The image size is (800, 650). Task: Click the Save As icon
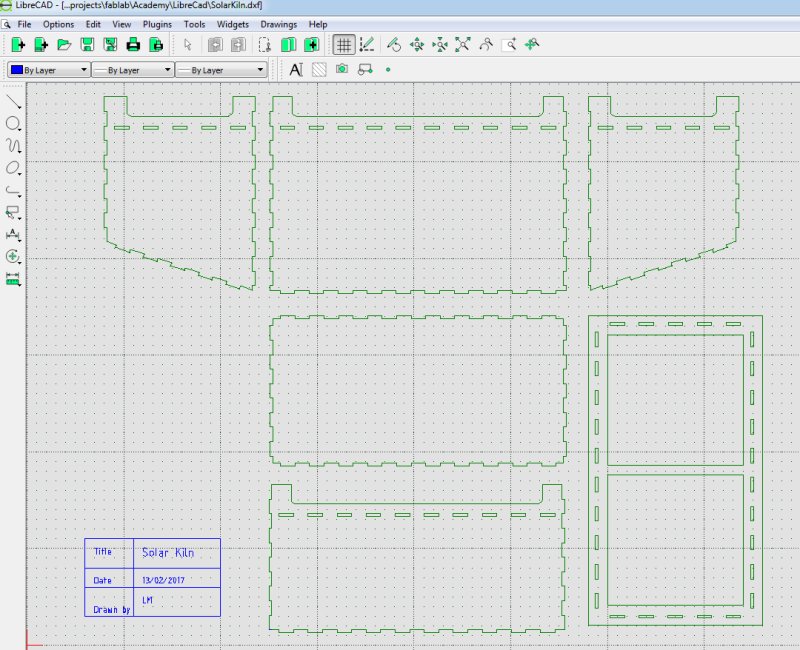coord(110,45)
